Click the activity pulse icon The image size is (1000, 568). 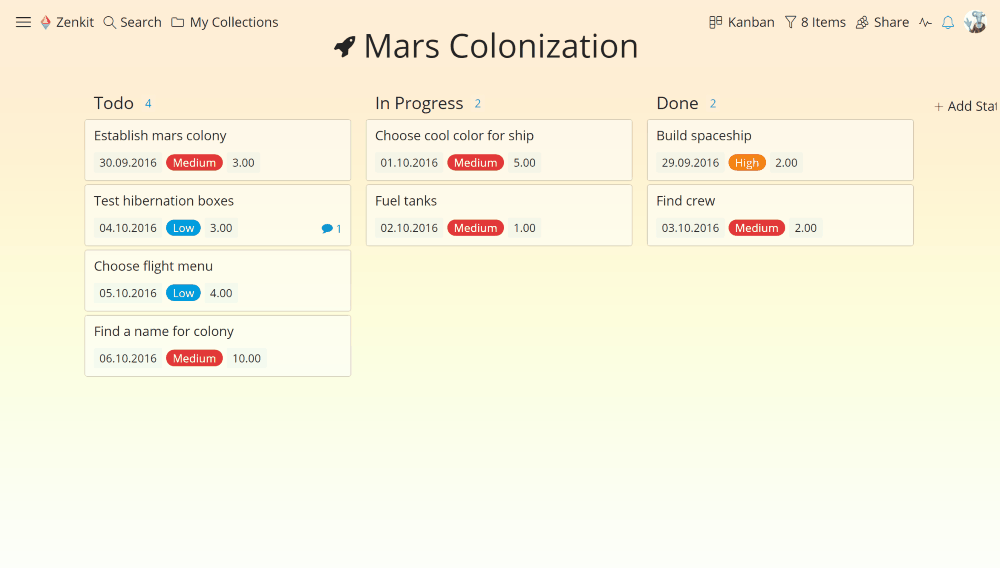pyautogui.click(x=925, y=22)
